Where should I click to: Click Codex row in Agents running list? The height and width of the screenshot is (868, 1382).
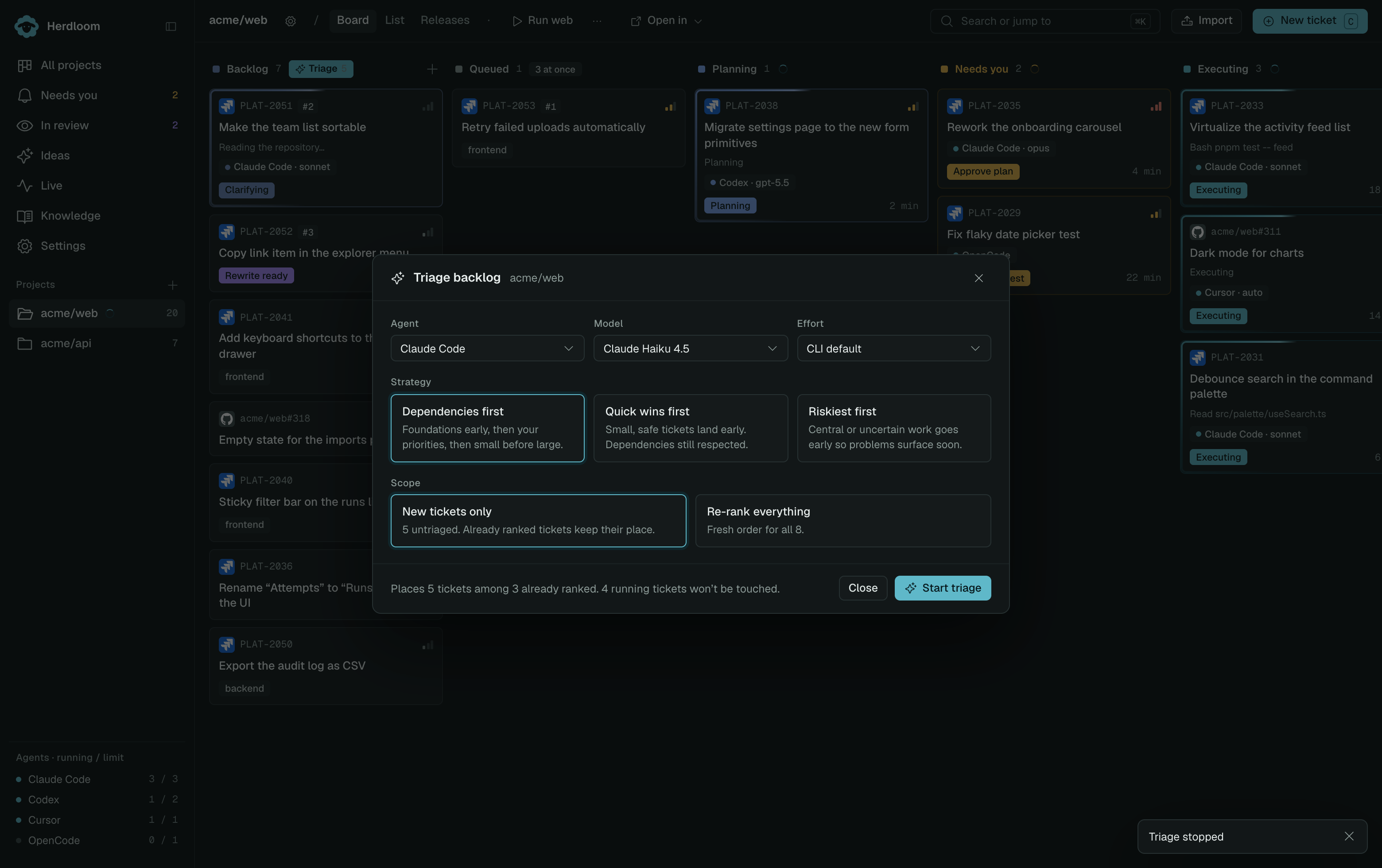(x=97, y=800)
